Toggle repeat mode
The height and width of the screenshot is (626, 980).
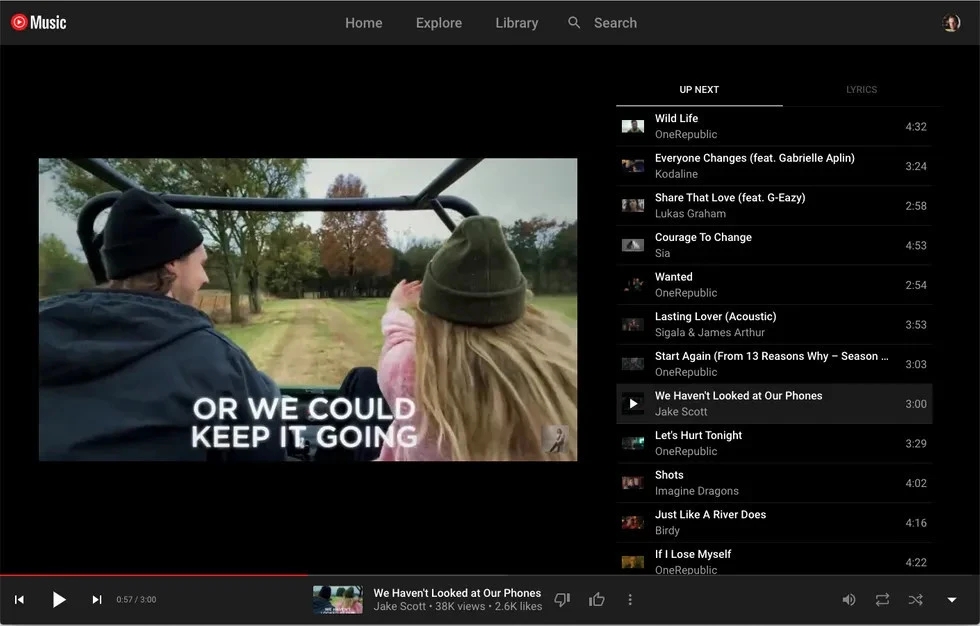click(x=882, y=600)
